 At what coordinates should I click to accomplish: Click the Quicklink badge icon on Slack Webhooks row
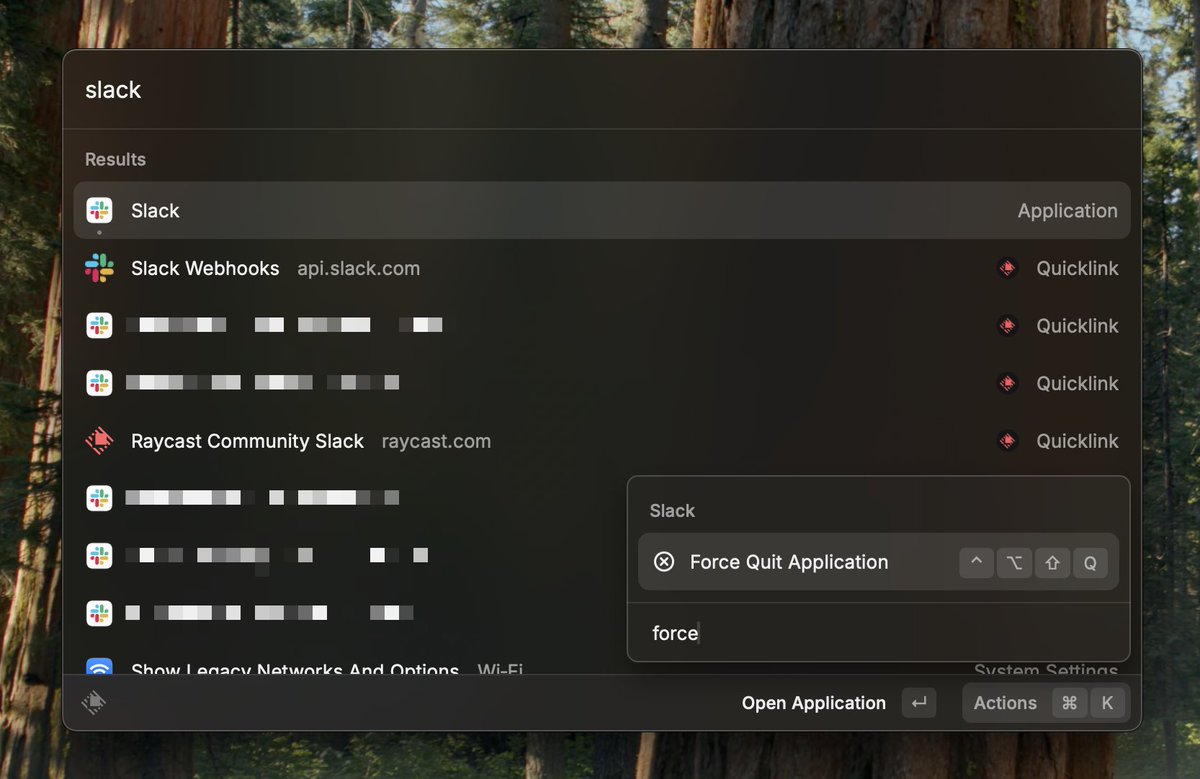pos(1008,268)
